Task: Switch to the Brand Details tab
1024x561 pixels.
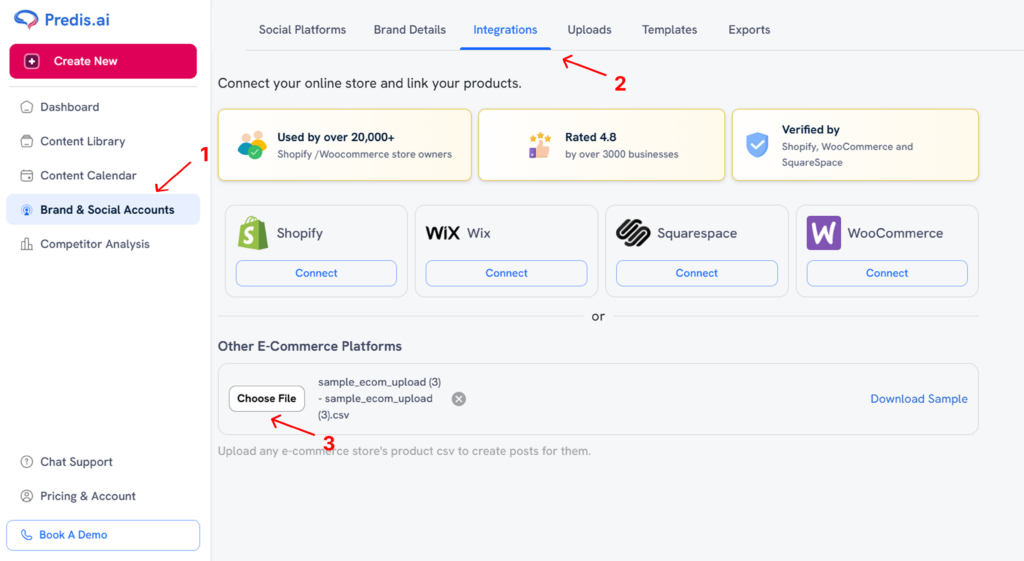Action: click(410, 30)
